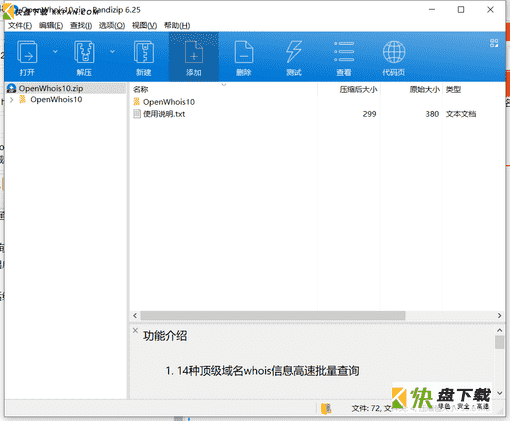The width and height of the screenshot is (510, 421).
Task: Click the folder icon in file list
Action: pos(136,102)
